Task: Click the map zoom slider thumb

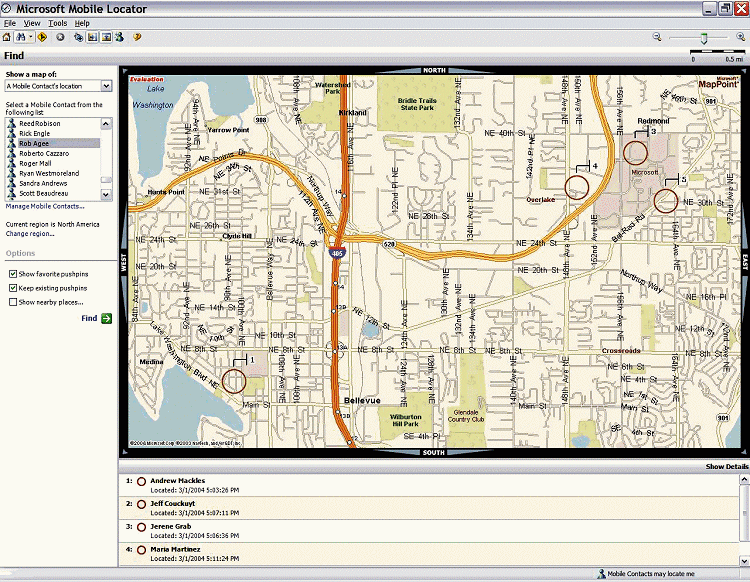Action: pyautogui.click(x=704, y=38)
